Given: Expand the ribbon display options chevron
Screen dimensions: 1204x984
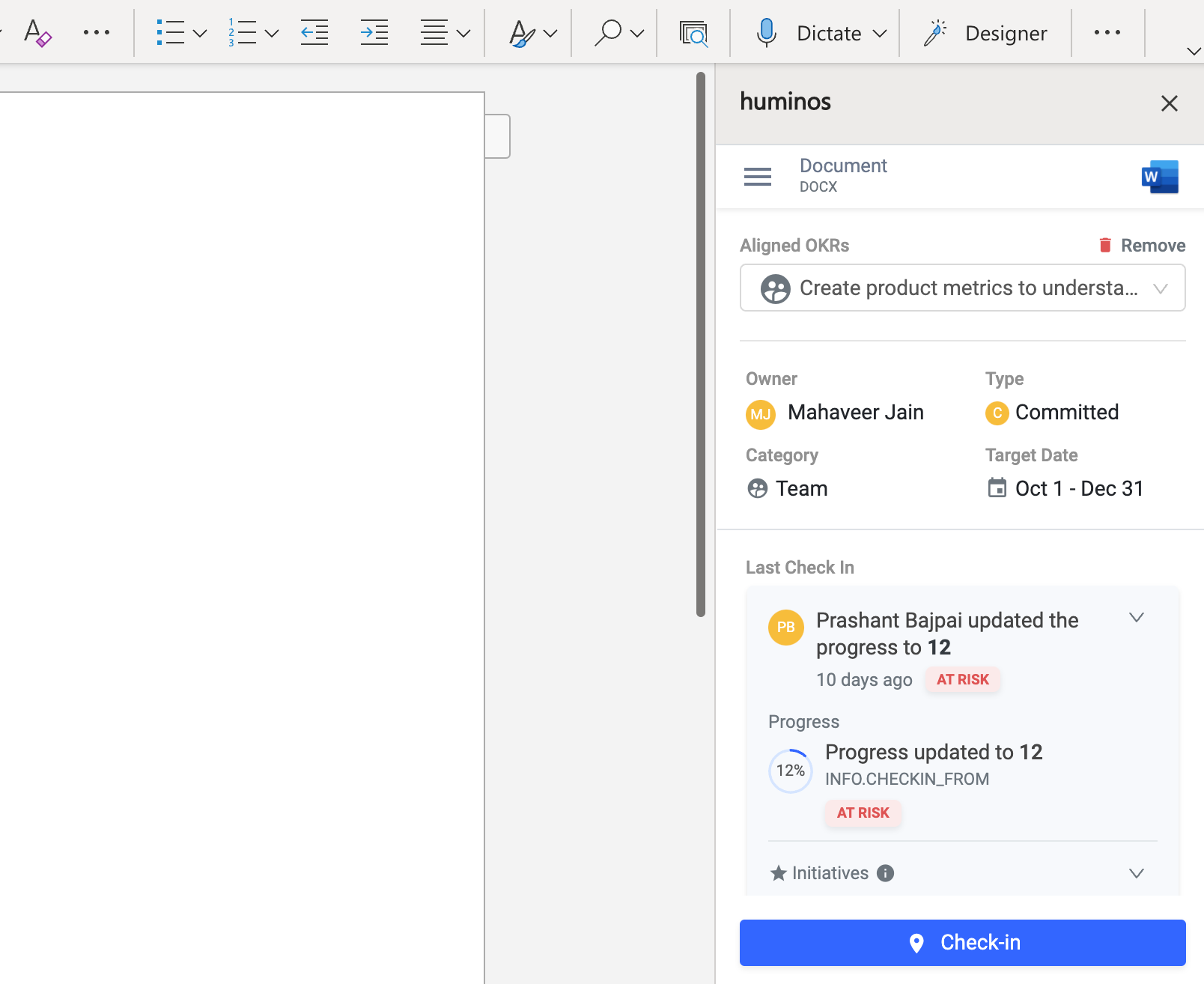Looking at the screenshot, I should tap(1194, 51).
